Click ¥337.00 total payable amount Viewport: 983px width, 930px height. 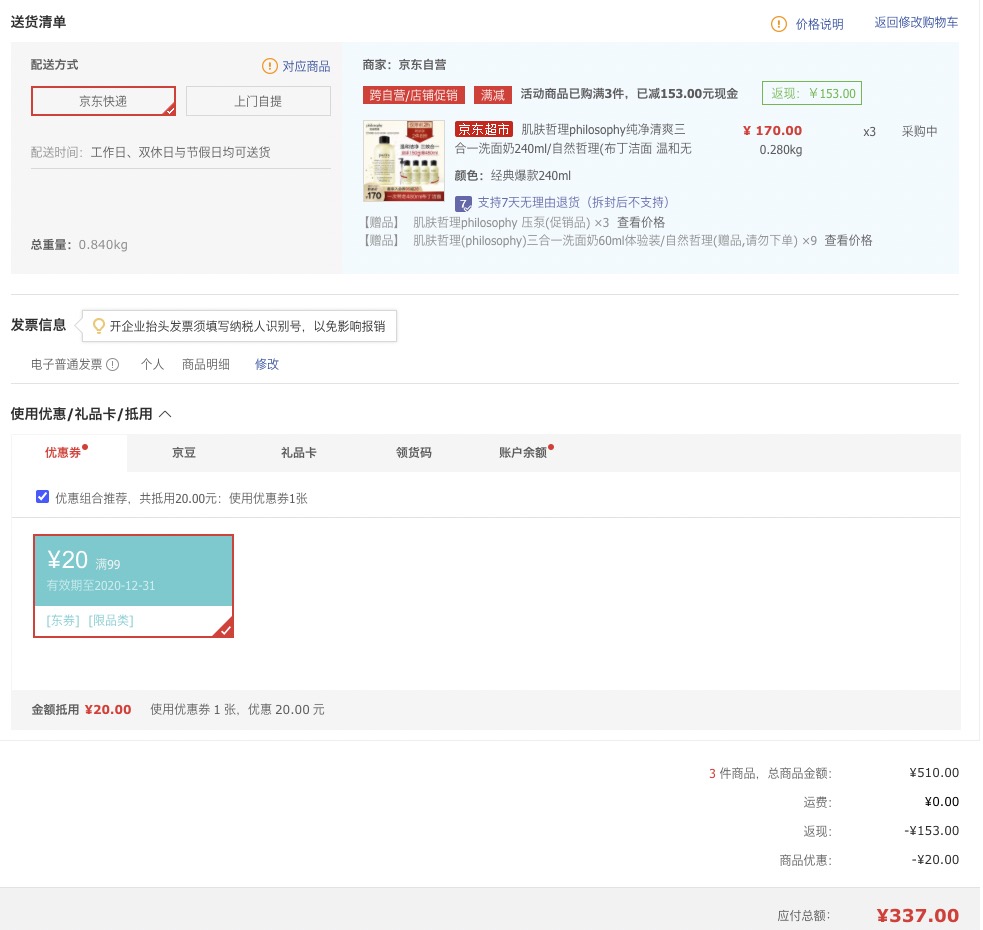coord(917,916)
